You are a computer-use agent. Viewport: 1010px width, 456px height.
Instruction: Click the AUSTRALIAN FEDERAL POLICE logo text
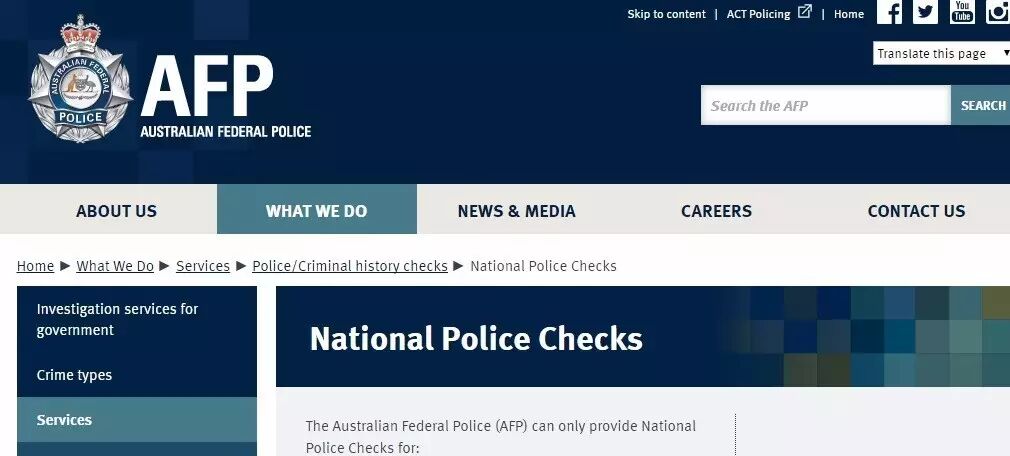click(x=225, y=132)
